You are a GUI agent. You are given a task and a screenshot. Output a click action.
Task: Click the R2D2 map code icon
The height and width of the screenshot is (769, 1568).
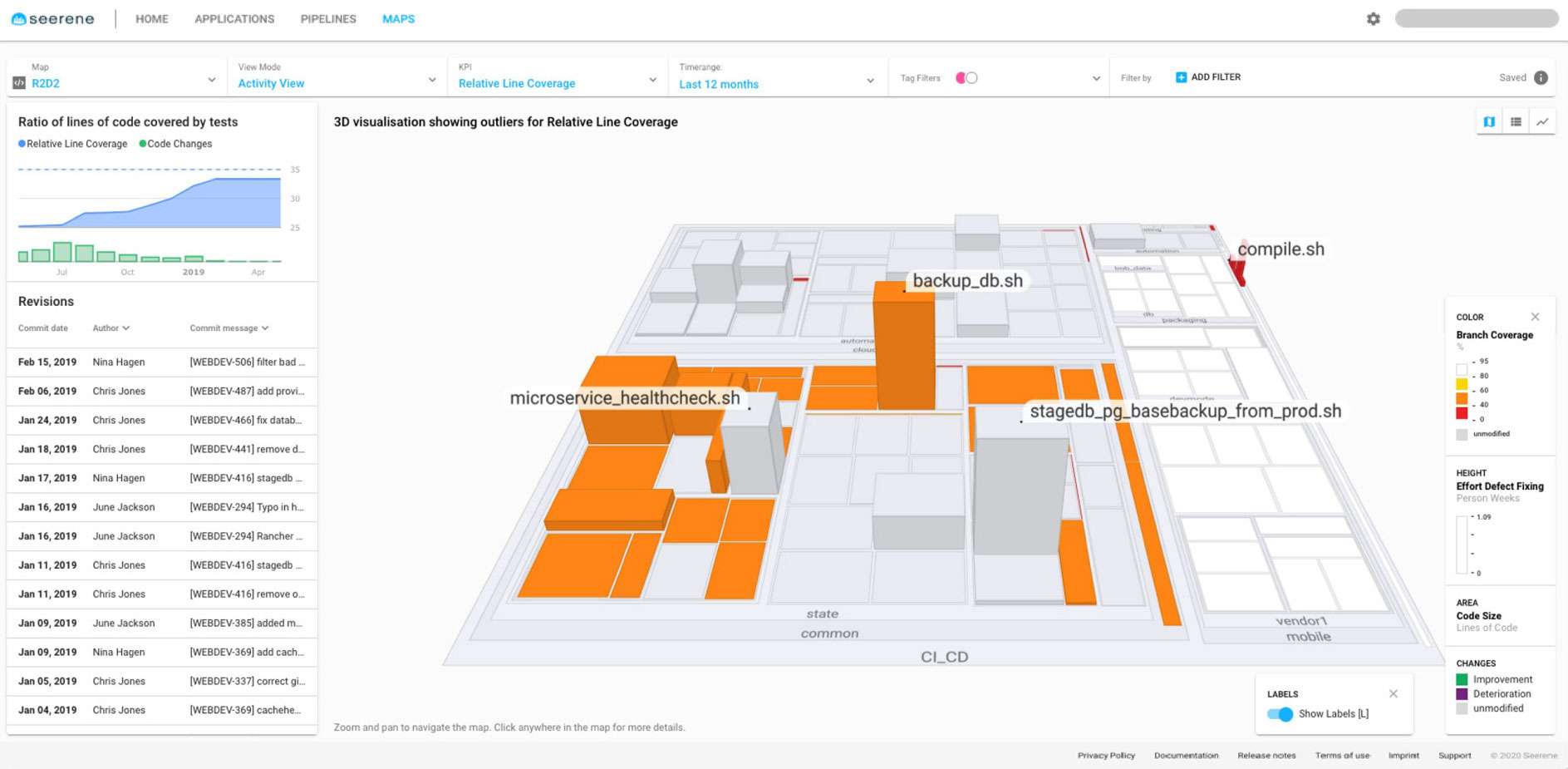[19, 83]
